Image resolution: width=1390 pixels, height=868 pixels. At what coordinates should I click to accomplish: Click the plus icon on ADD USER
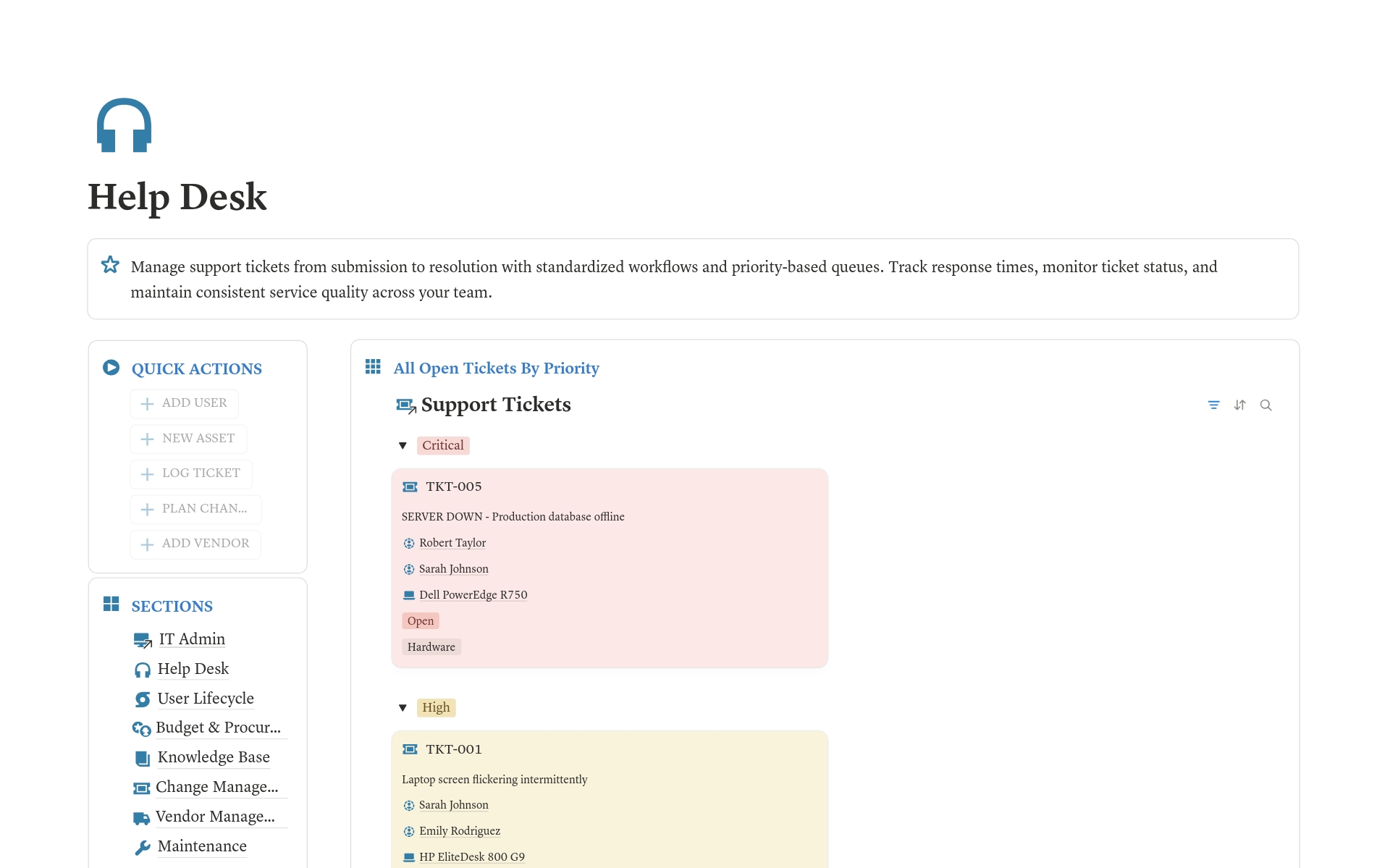[147, 403]
